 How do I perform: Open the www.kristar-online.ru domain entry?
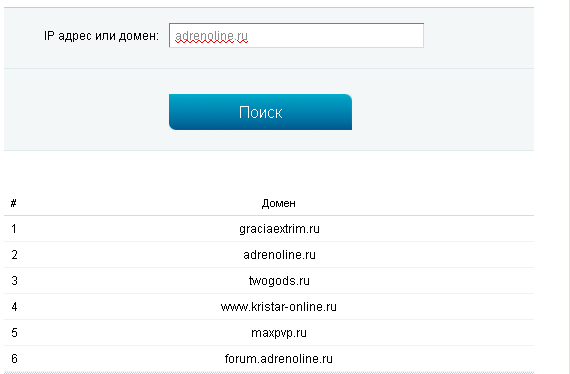(x=279, y=307)
